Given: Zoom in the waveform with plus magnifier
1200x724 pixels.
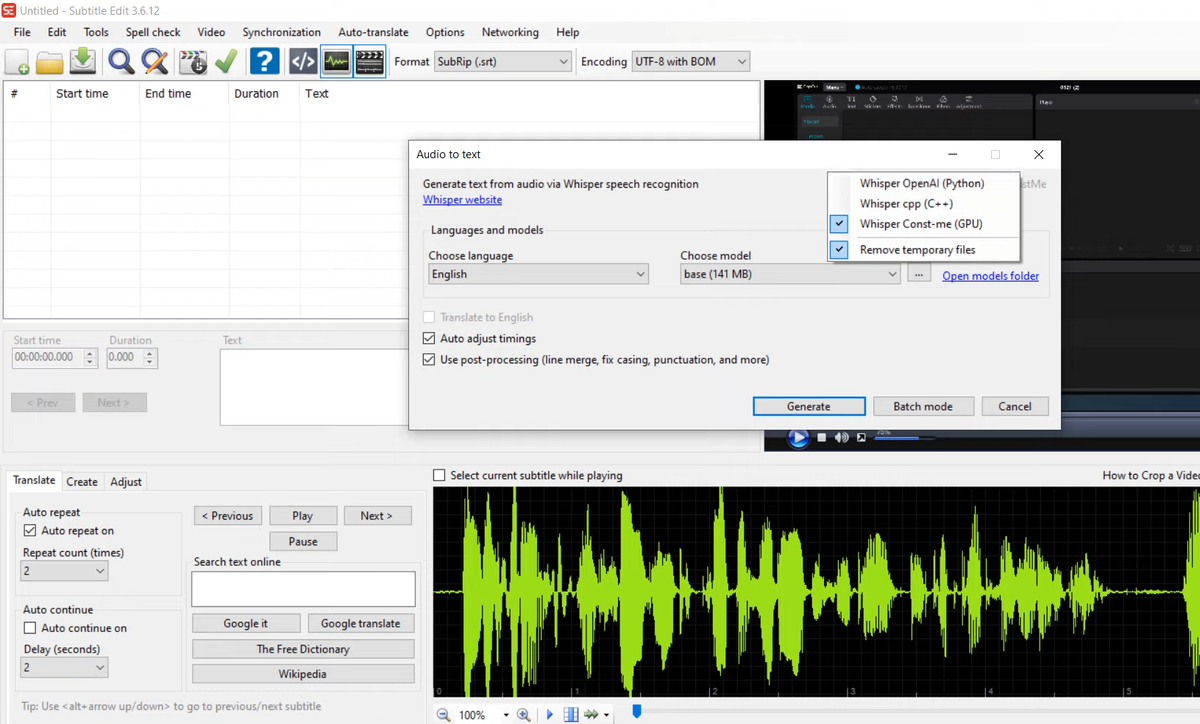Looking at the screenshot, I should (x=523, y=715).
